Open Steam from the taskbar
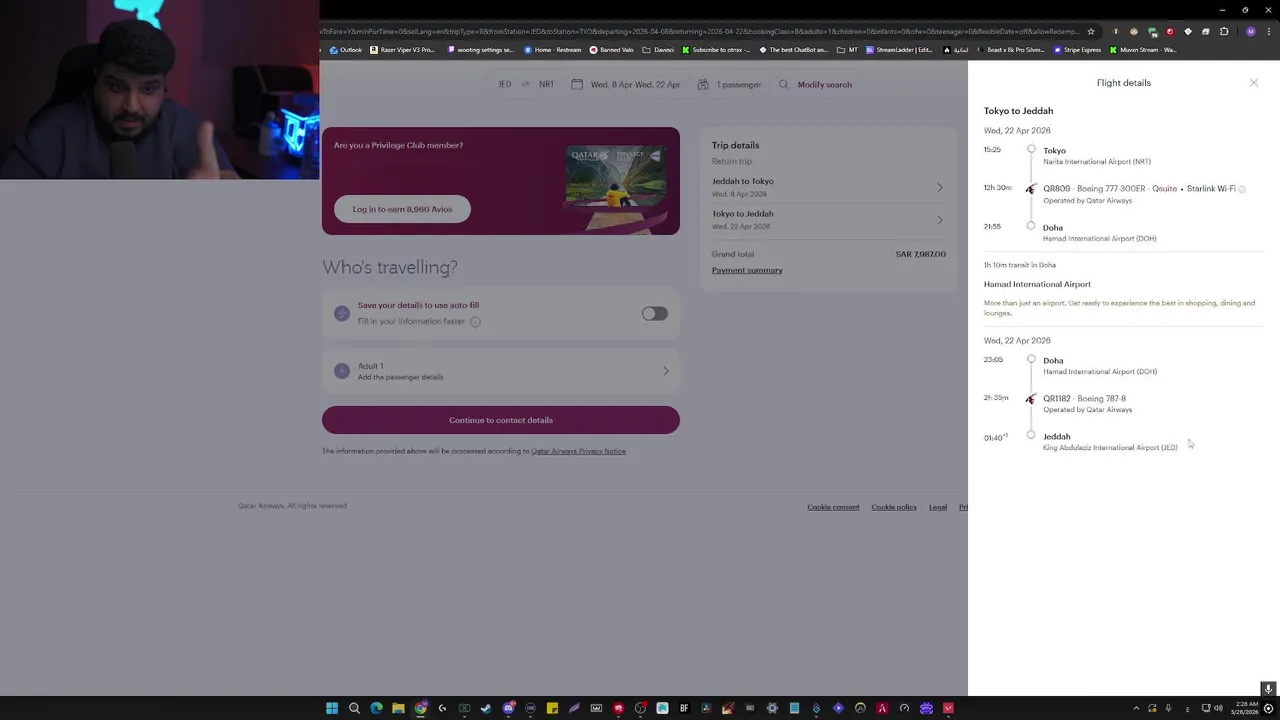 pyautogui.click(x=486, y=708)
